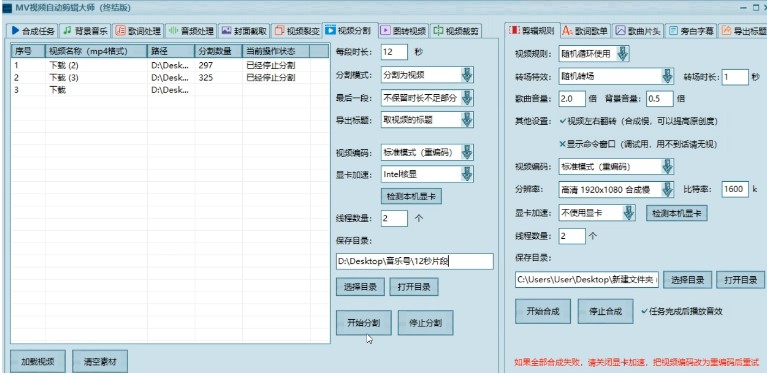Image resolution: width=767 pixels, height=378 pixels.
Task: Expand the 分辨率 dropdown list
Action: pyautogui.click(x=667, y=190)
